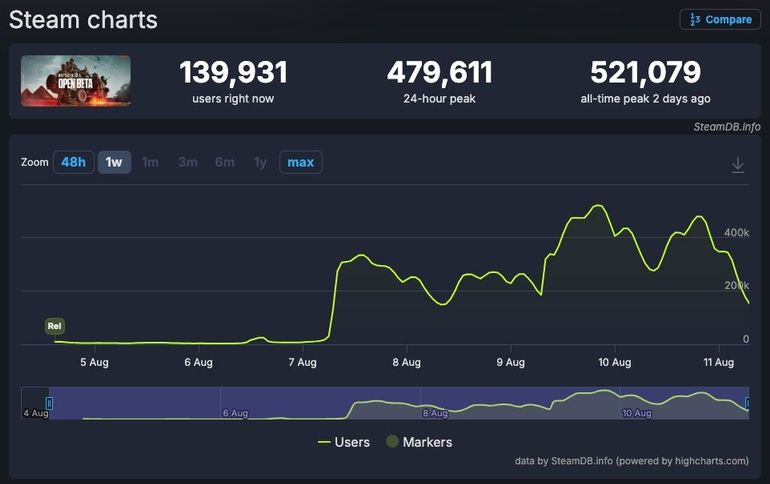Screen dimensions: 770x484
Task: Click the 8 Aug label in navigator
Action: point(434,412)
